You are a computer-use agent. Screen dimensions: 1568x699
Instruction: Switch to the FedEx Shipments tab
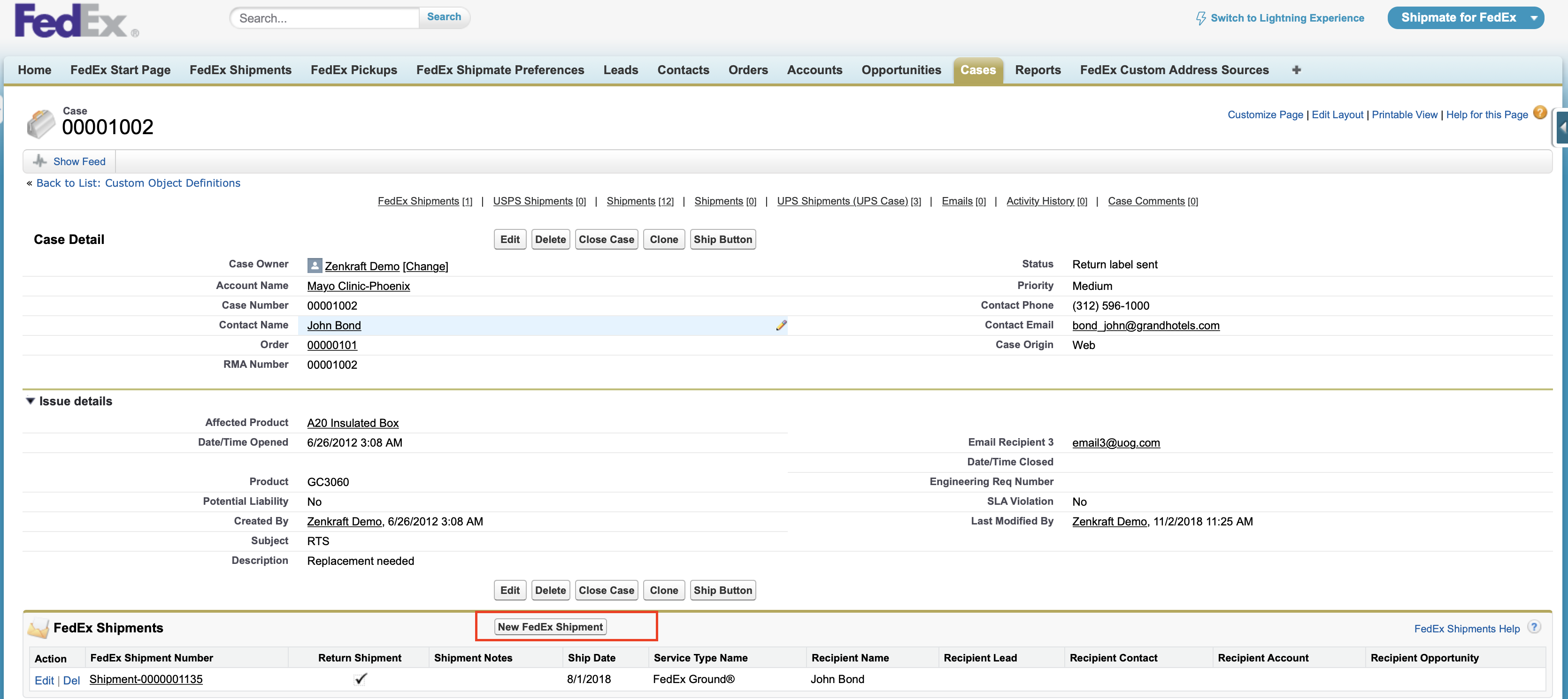click(240, 70)
